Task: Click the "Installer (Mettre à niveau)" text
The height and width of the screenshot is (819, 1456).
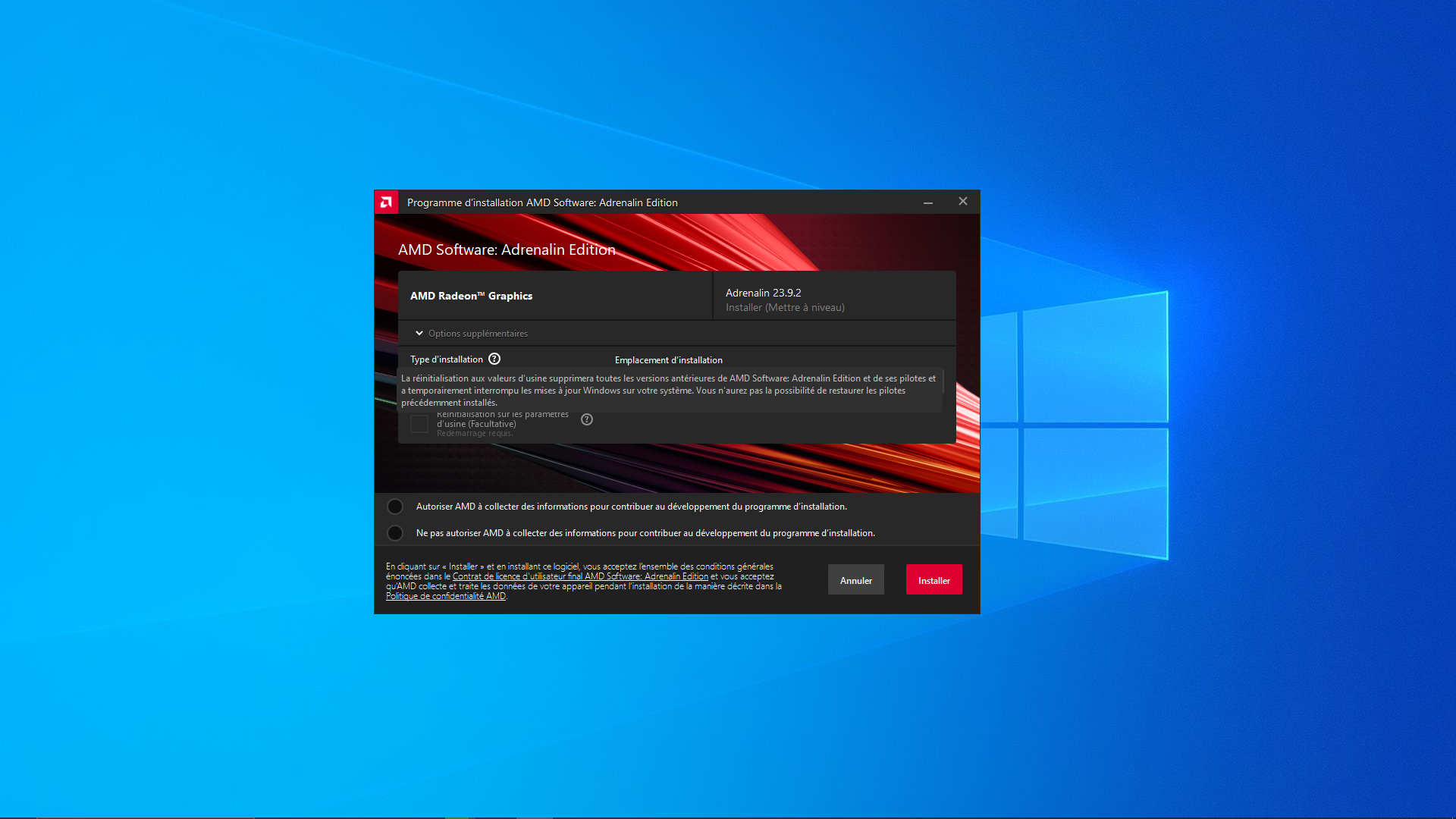Action: 785,307
